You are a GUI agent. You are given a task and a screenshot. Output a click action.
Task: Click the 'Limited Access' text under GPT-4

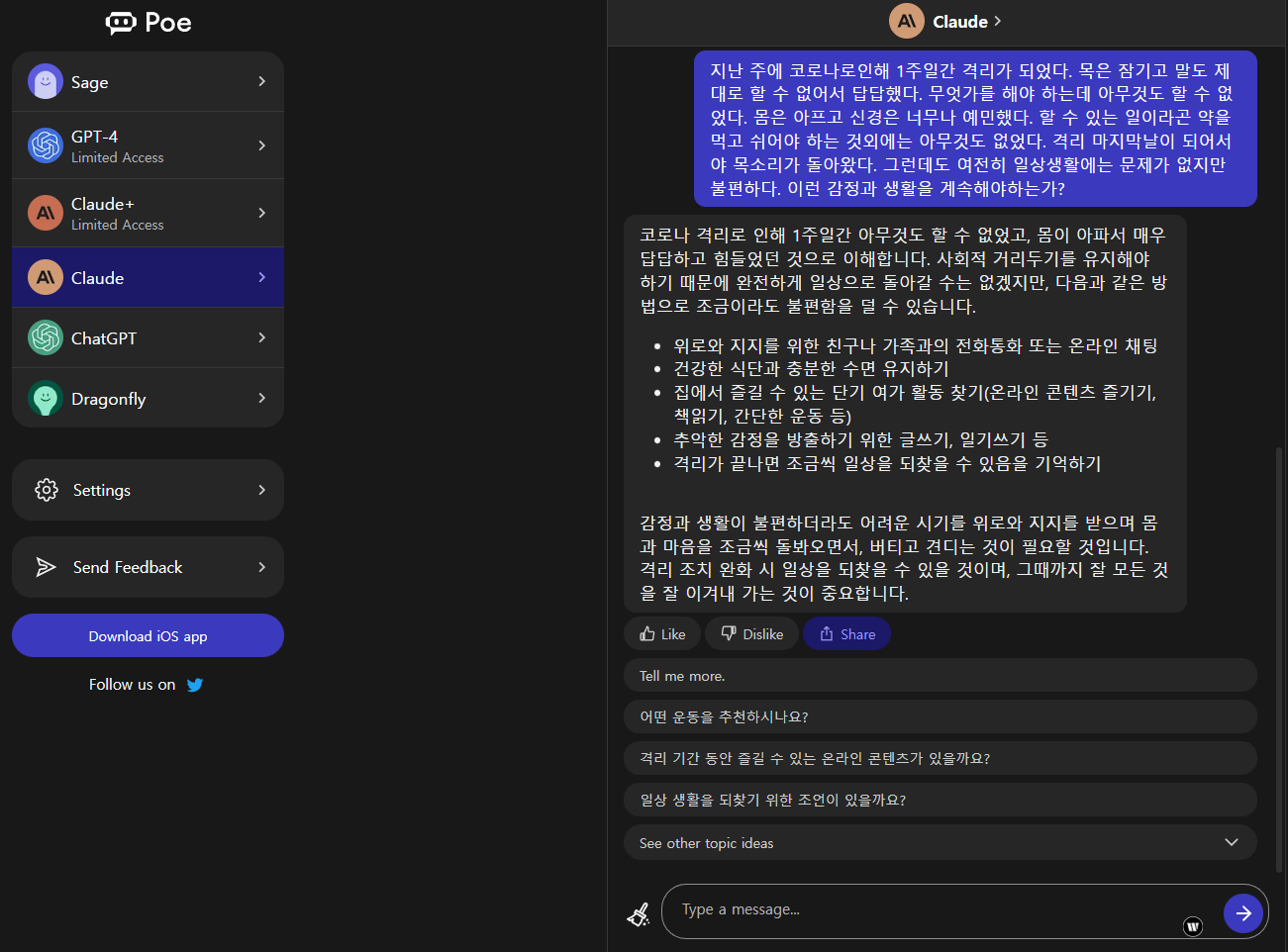[118, 157]
